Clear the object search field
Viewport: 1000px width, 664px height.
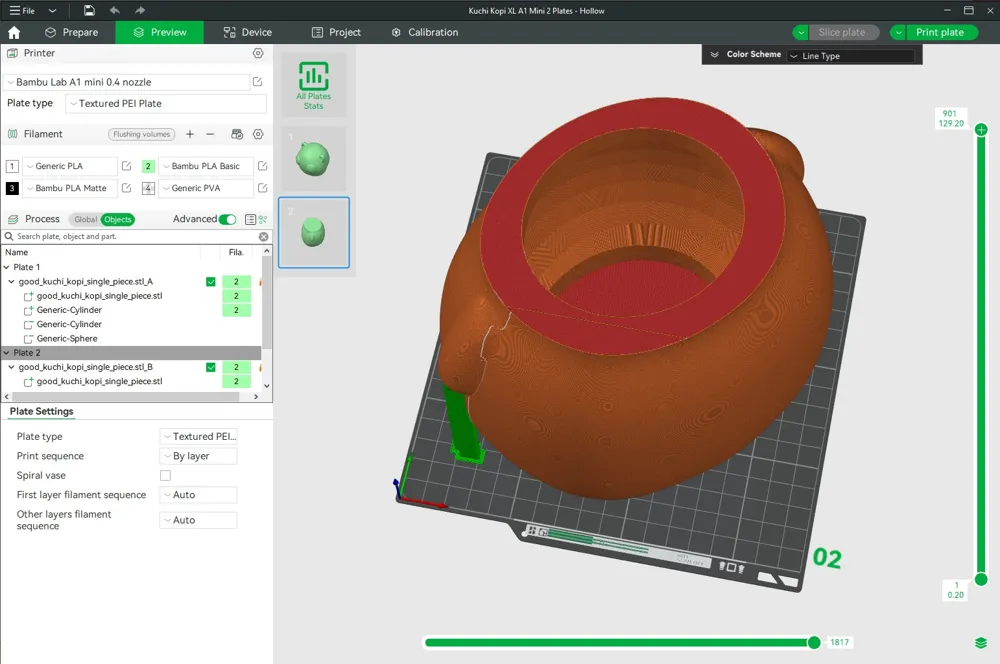[263, 237]
